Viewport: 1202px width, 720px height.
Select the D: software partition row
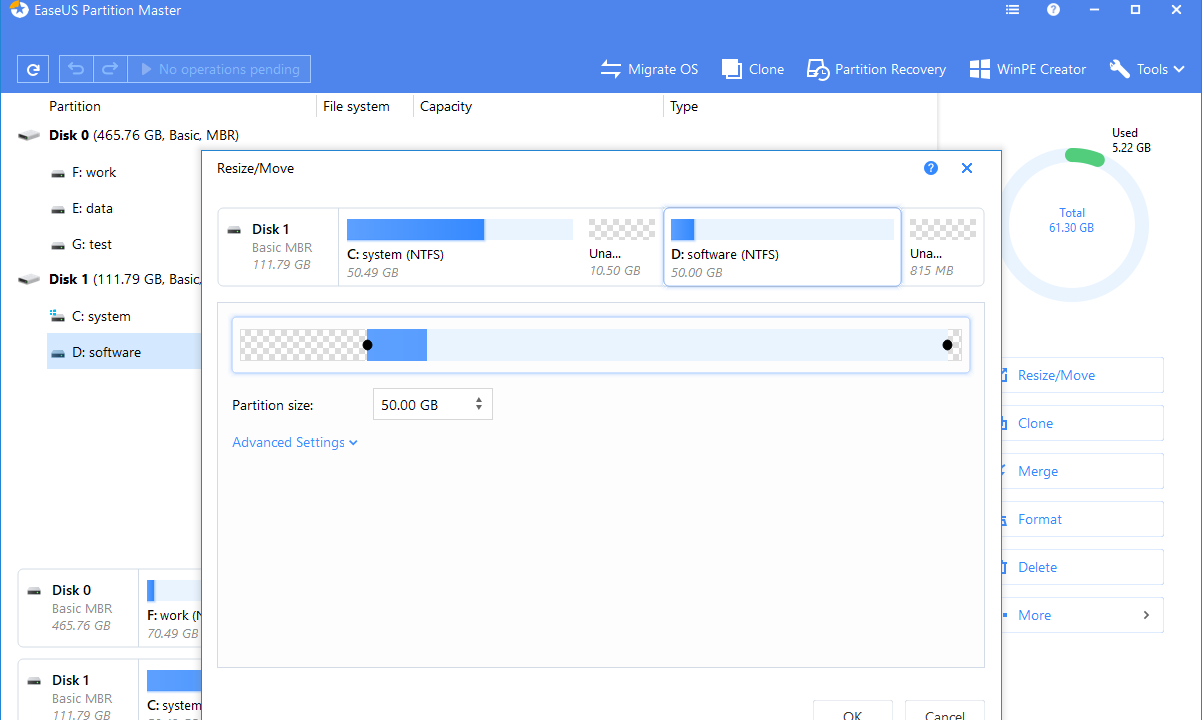tap(124, 352)
